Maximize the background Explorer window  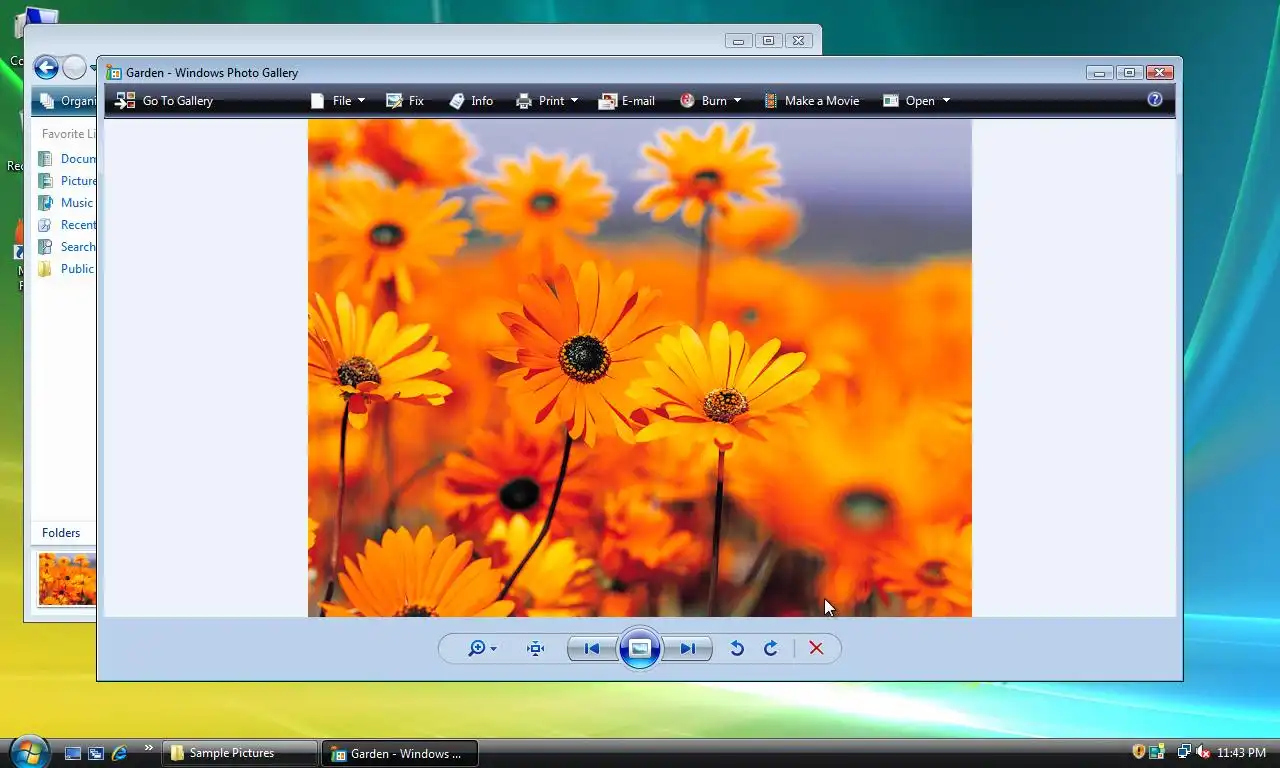click(x=768, y=41)
